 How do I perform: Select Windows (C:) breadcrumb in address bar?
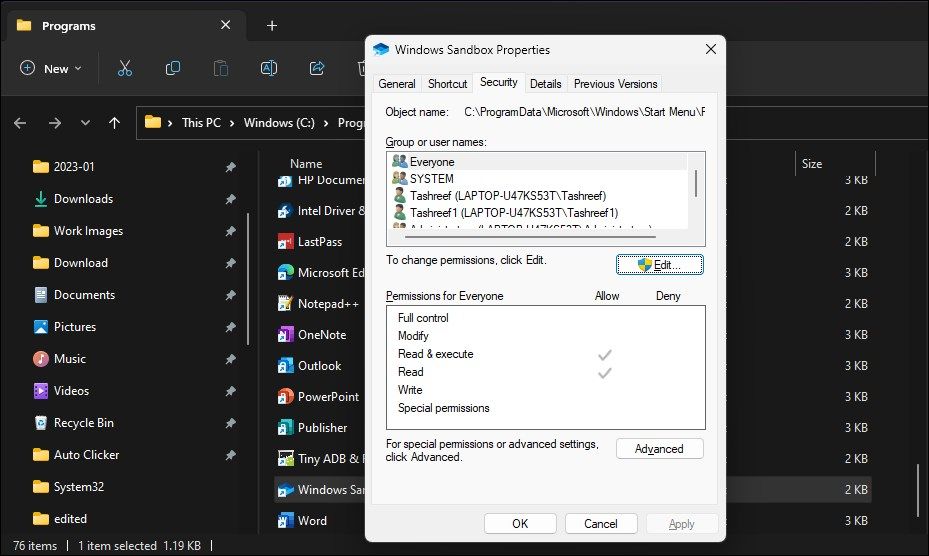[x=279, y=123]
